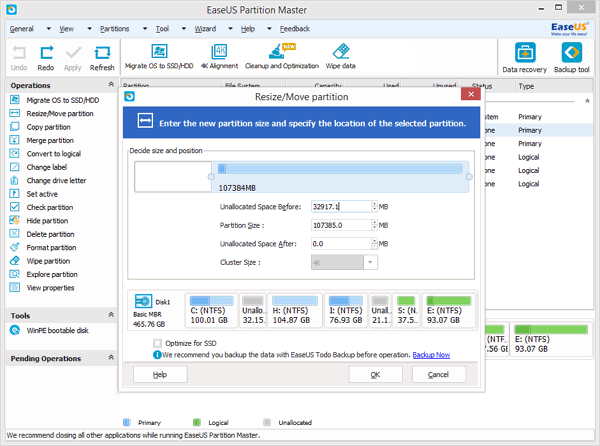Open the Cluster Size dropdown

tap(370, 262)
